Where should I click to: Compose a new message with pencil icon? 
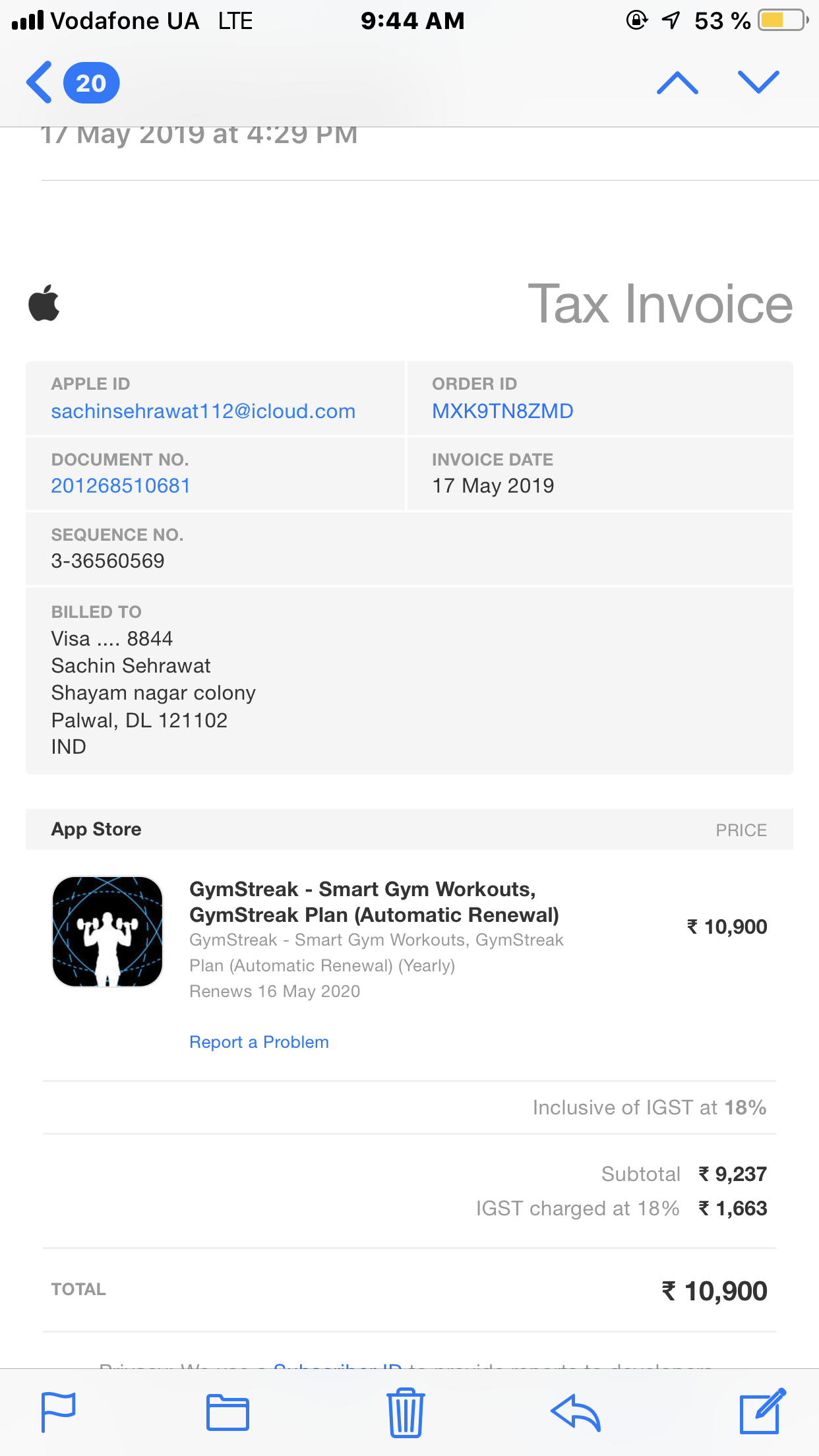pos(762,1411)
